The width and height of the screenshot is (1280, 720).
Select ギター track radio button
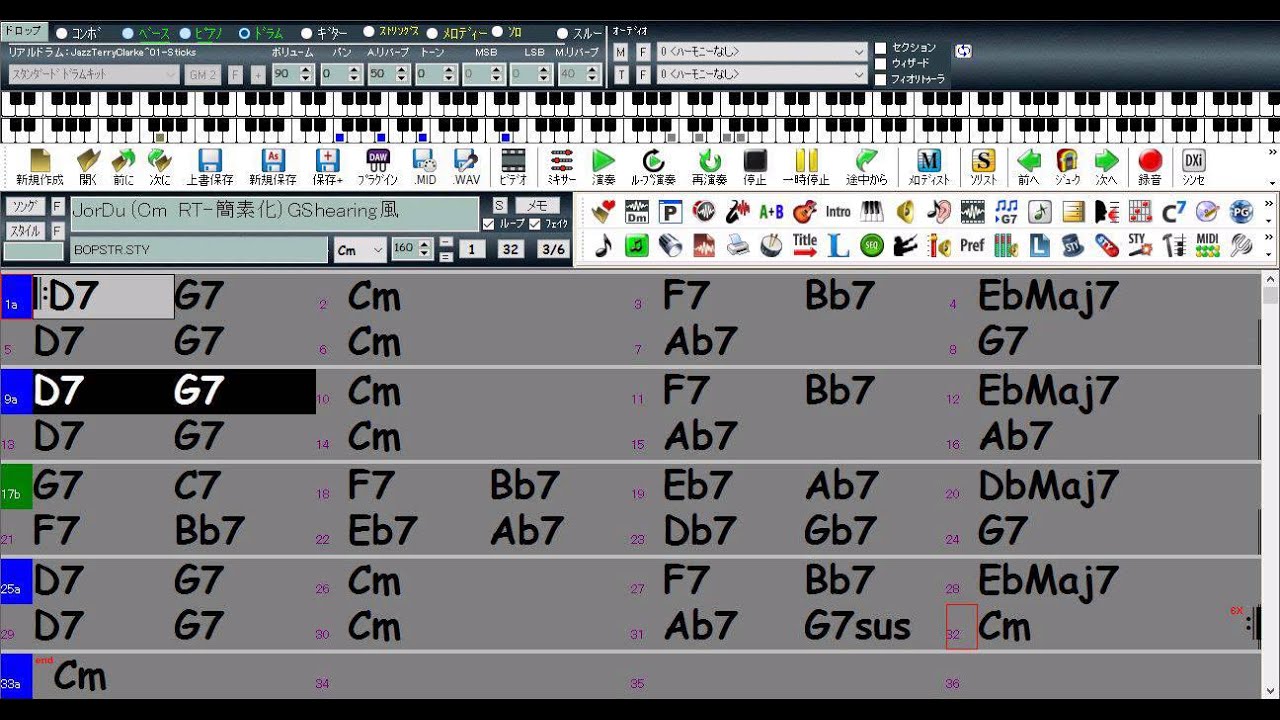click(307, 33)
